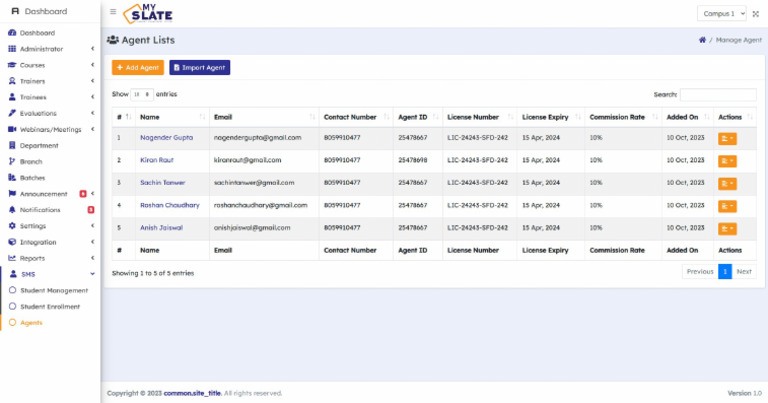Open the Campus 1 dropdown
This screenshot has width=768, height=403.
tap(722, 13)
